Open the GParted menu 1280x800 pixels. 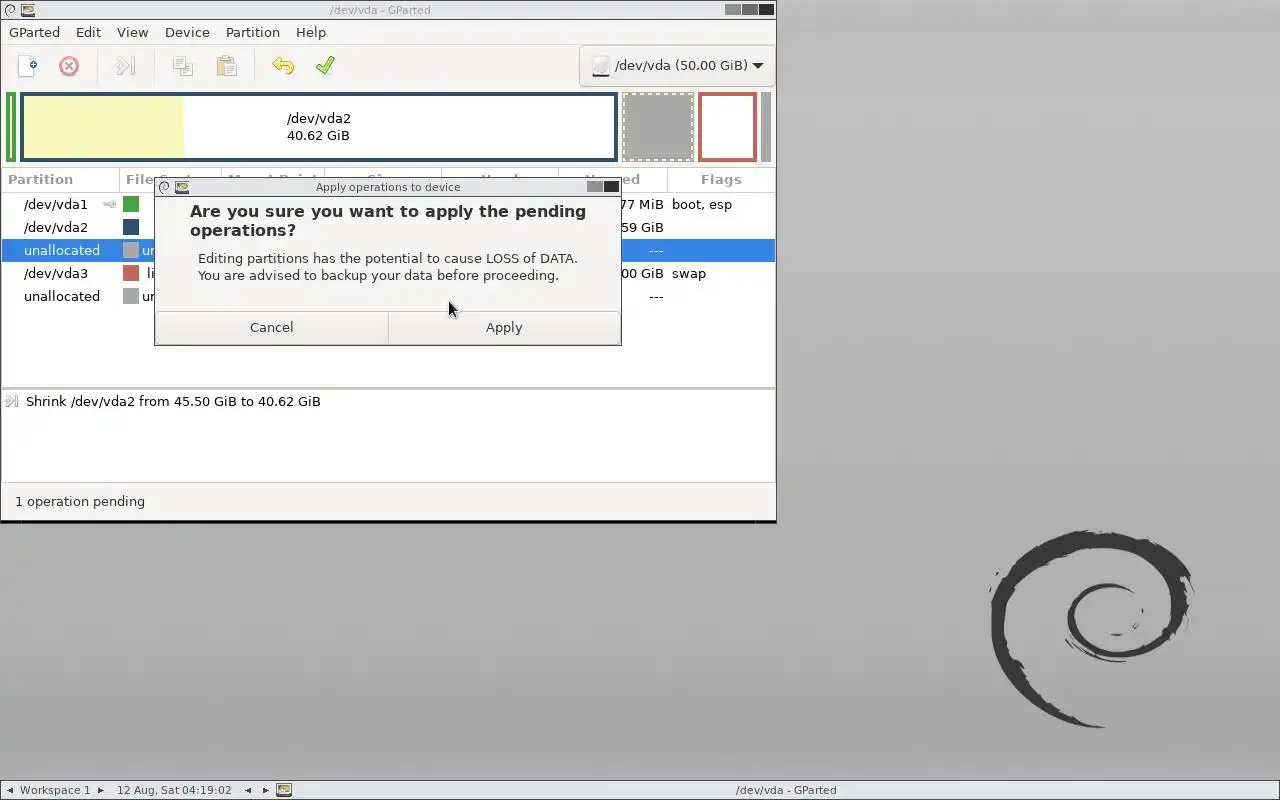click(34, 32)
